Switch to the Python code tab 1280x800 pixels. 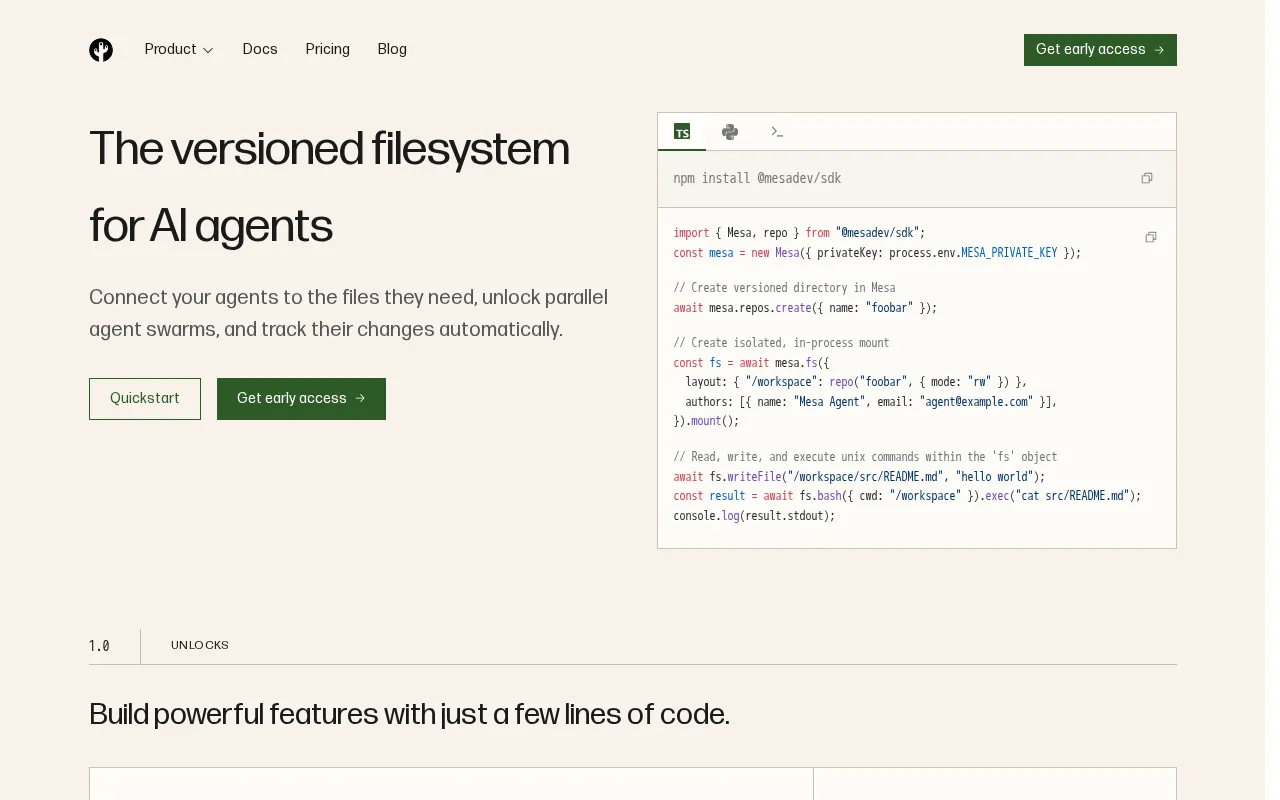point(730,131)
